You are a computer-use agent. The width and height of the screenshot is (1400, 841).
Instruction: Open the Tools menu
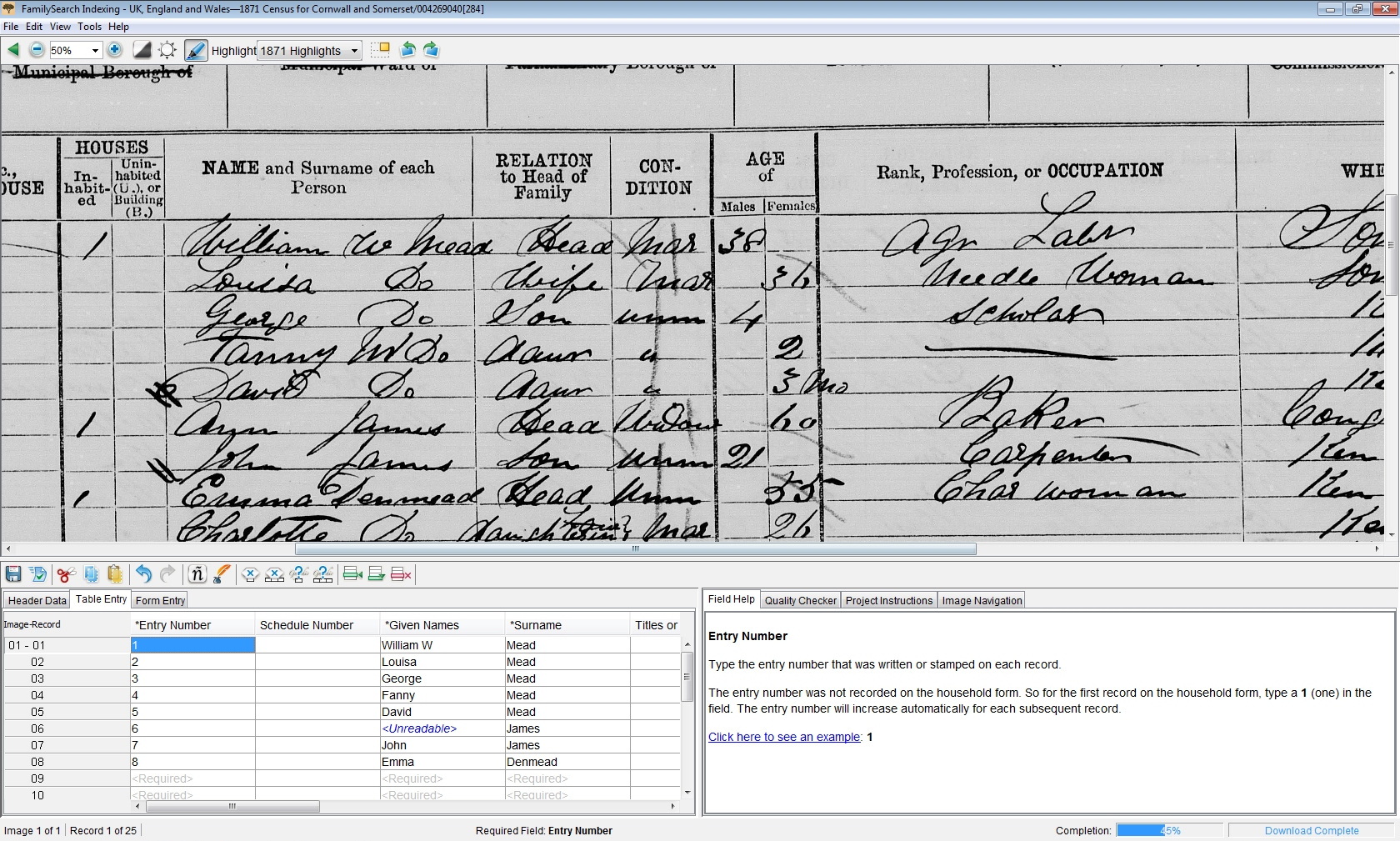point(89,27)
